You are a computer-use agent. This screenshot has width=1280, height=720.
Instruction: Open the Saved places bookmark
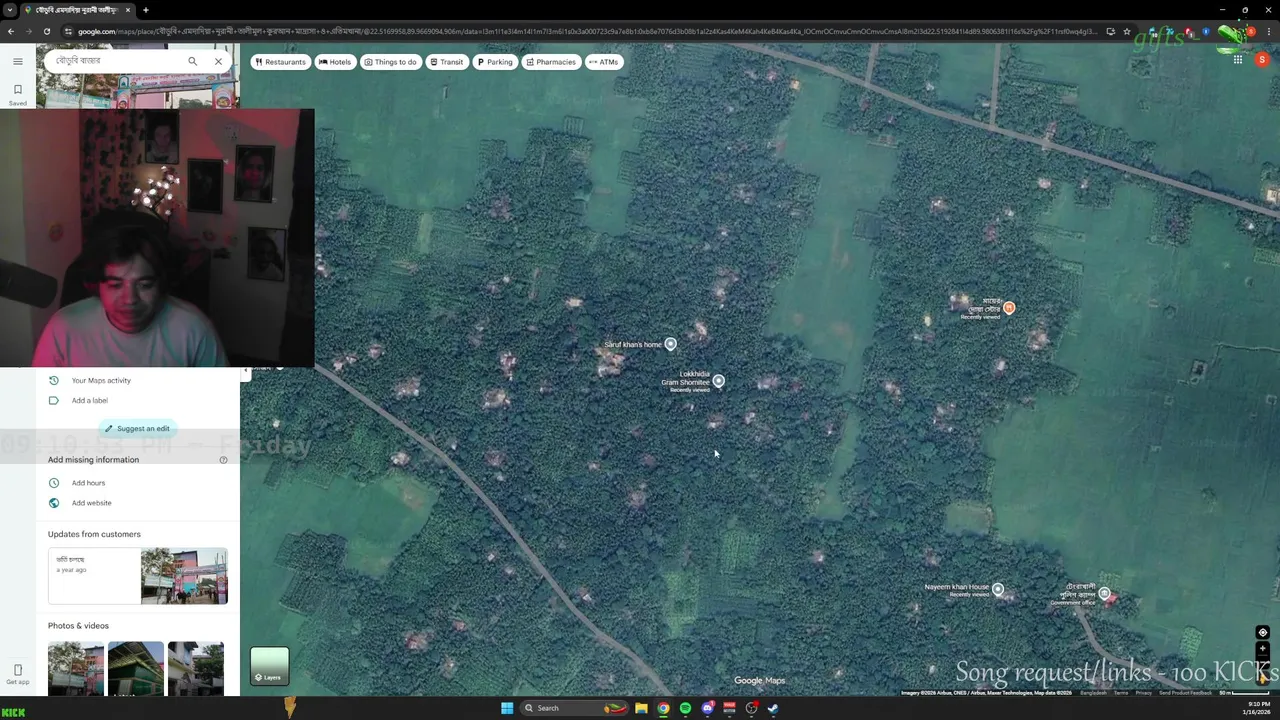tap(17, 94)
